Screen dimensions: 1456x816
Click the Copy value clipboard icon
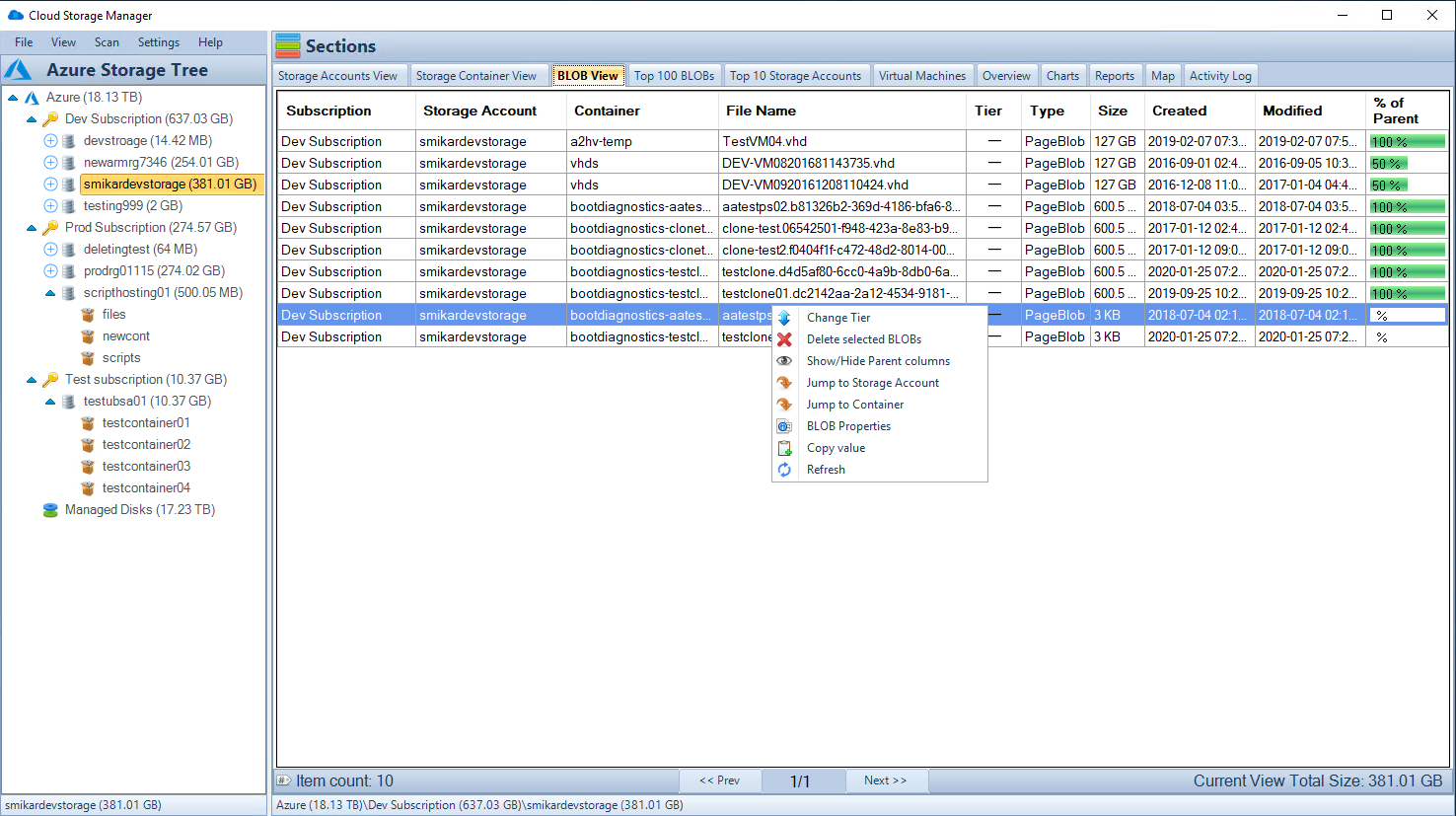coord(784,448)
